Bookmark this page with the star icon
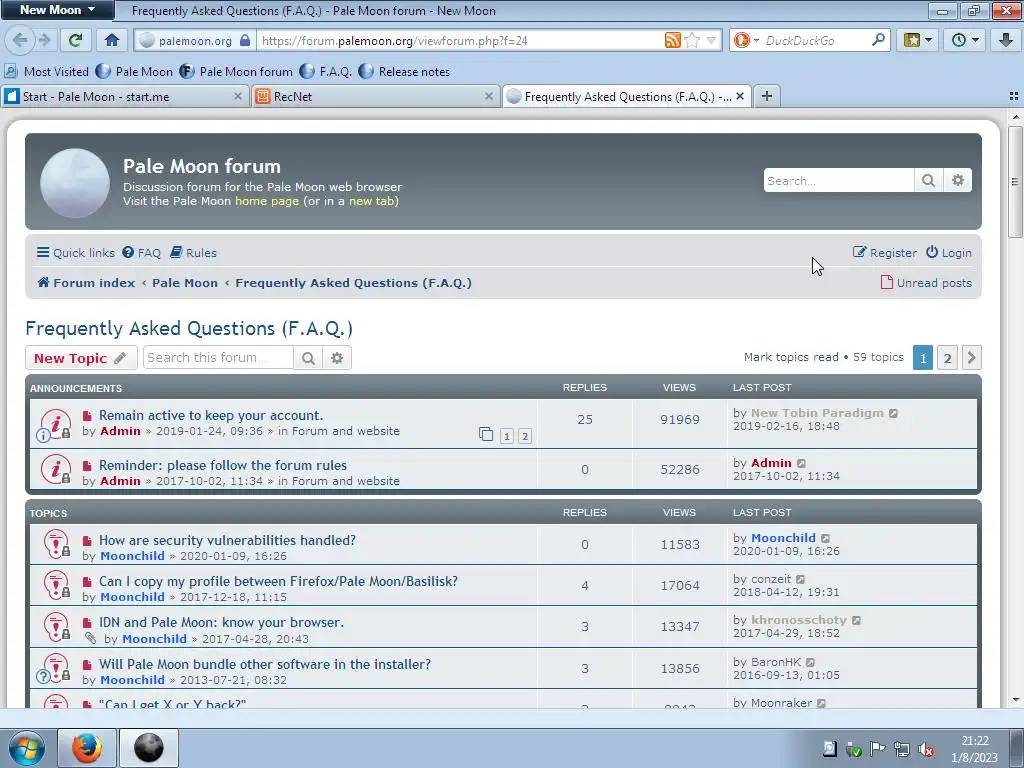Image resolution: width=1024 pixels, height=768 pixels. click(692, 40)
